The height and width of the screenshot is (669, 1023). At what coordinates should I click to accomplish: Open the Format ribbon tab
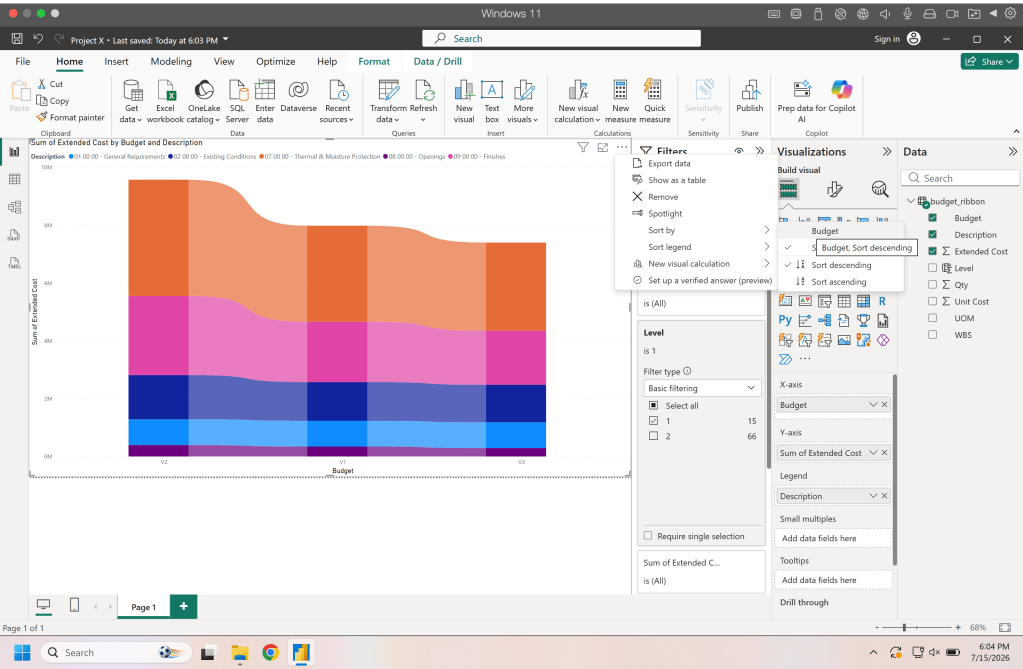coord(374,61)
